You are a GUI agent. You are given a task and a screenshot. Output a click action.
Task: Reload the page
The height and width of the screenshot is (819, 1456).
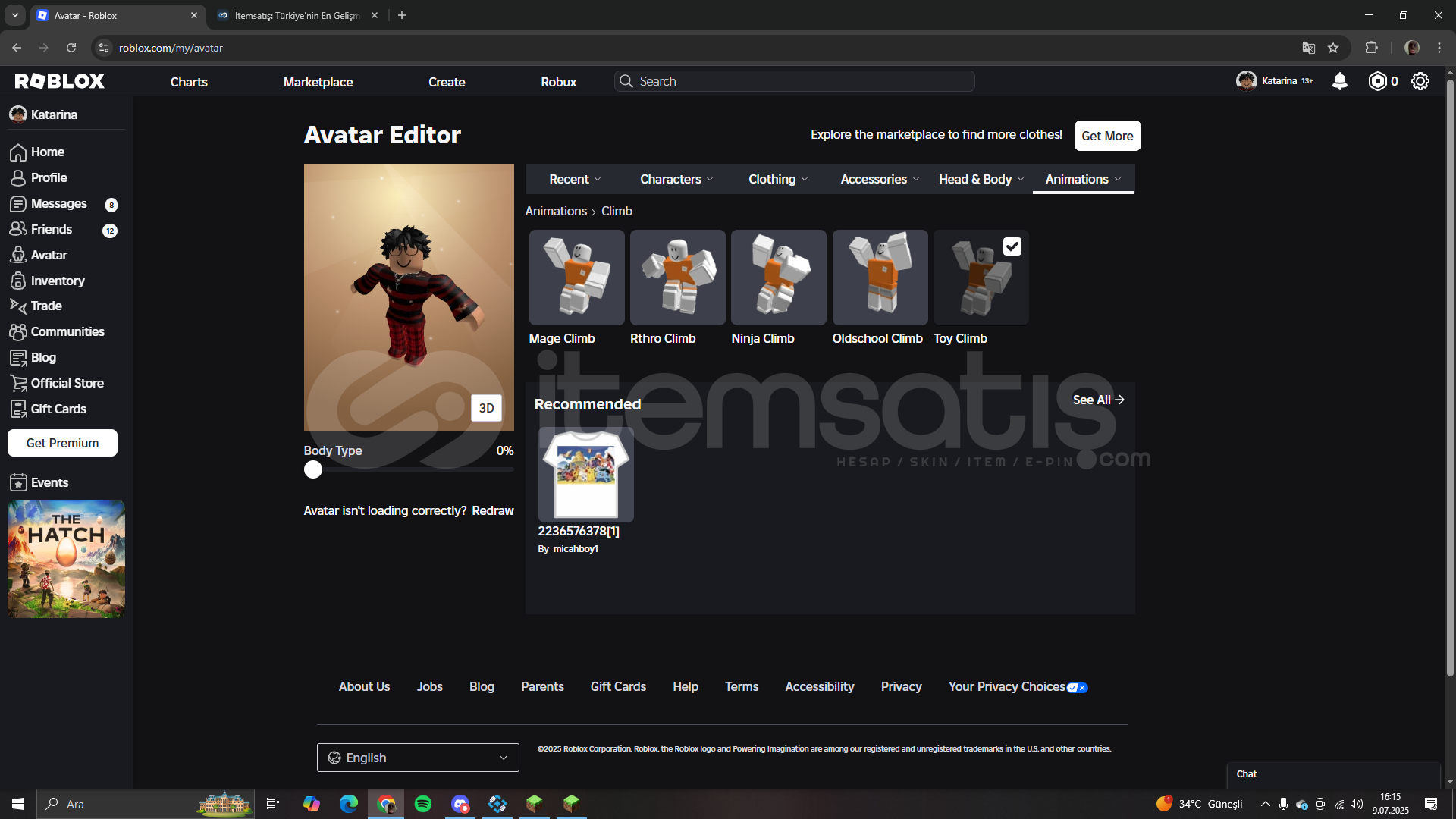71,48
